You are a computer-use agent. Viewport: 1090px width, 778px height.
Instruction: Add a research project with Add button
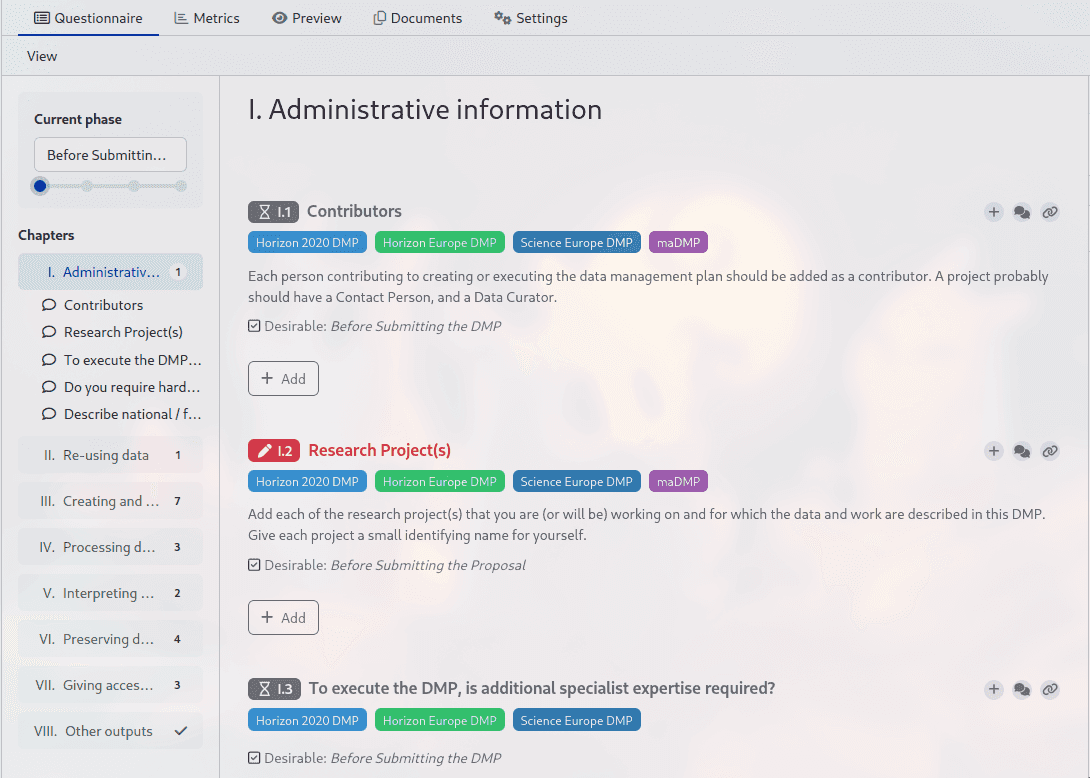(x=283, y=617)
